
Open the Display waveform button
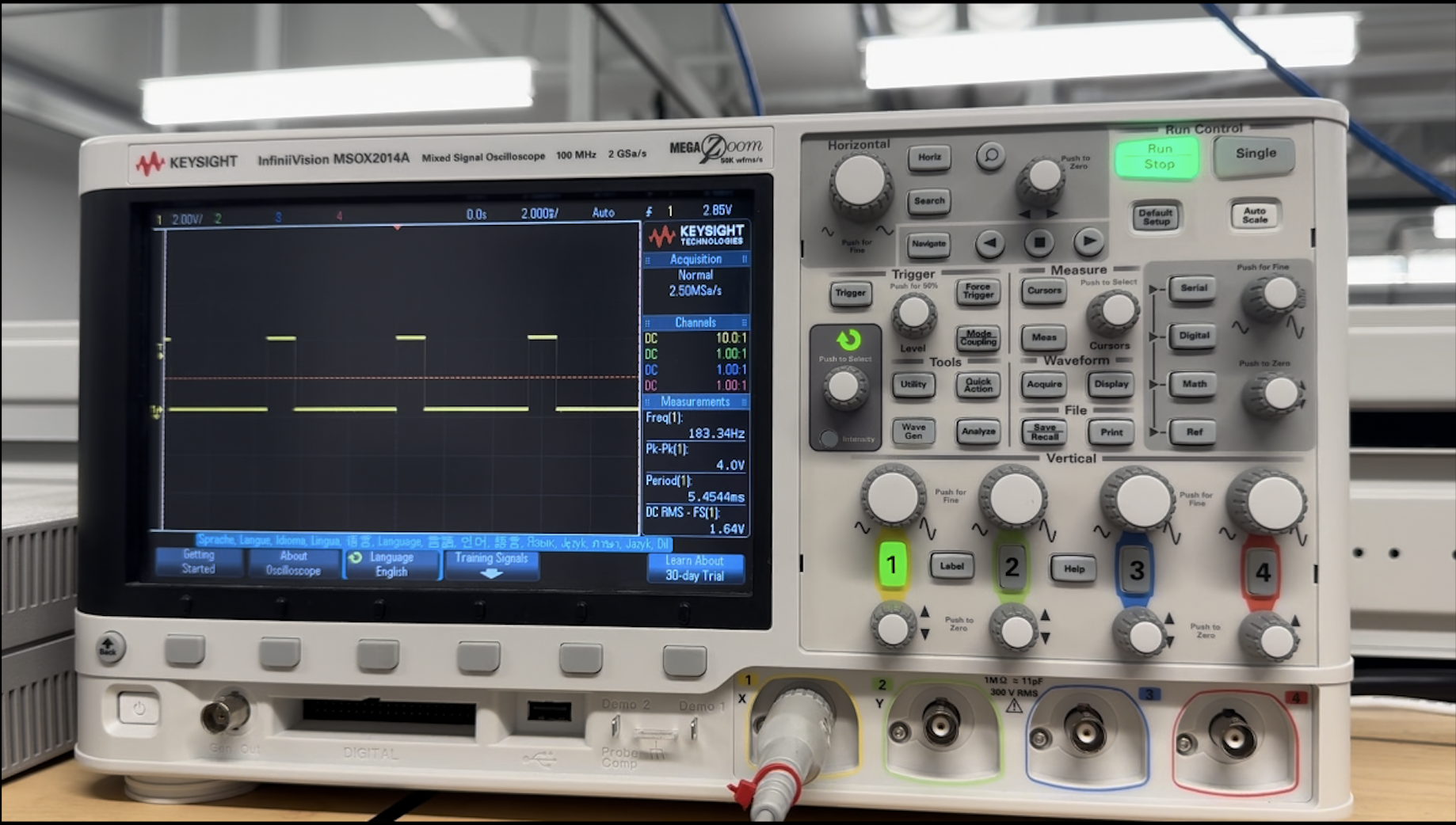pos(1111,384)
